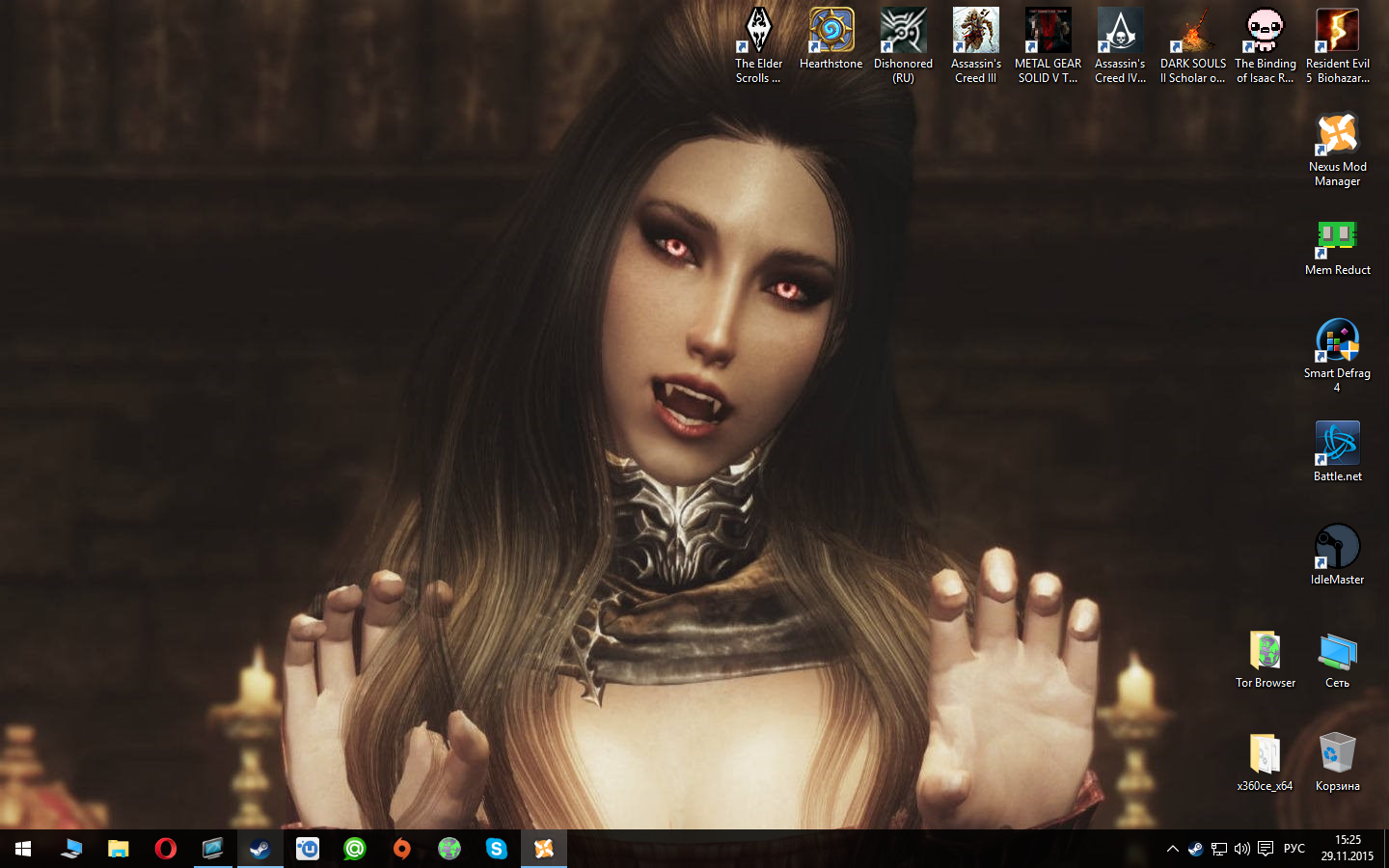The image size is (1389, 868).
Task: Open network status in system tray
Action: click(1219, 849)
